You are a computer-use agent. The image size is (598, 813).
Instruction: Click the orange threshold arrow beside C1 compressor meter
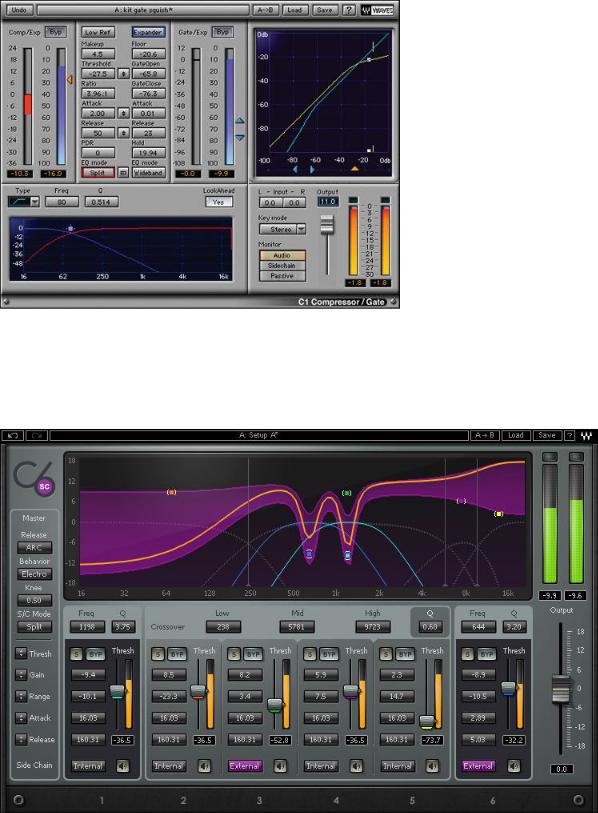click(69, 80)
